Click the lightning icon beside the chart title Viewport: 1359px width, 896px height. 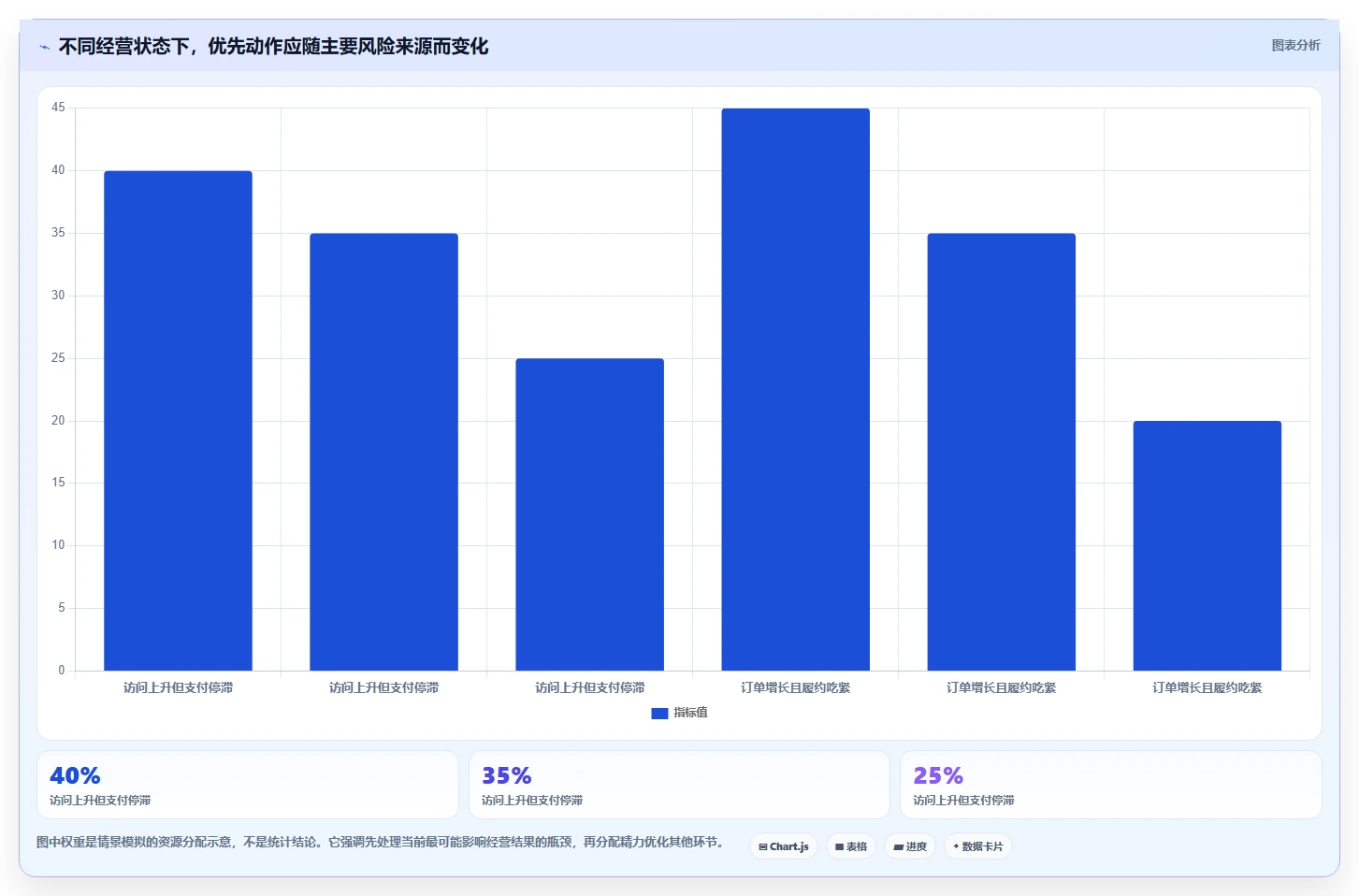(44, 47)
